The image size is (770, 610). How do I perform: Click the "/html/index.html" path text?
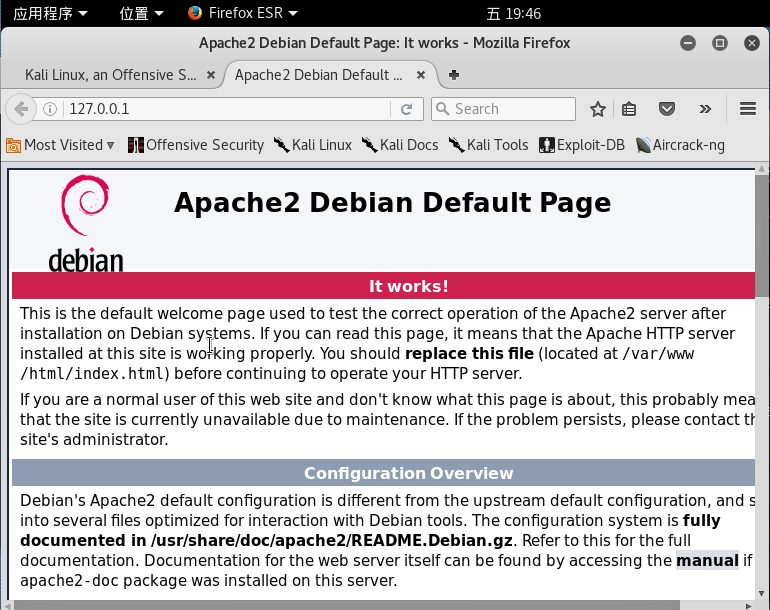(x=92, y=374)
